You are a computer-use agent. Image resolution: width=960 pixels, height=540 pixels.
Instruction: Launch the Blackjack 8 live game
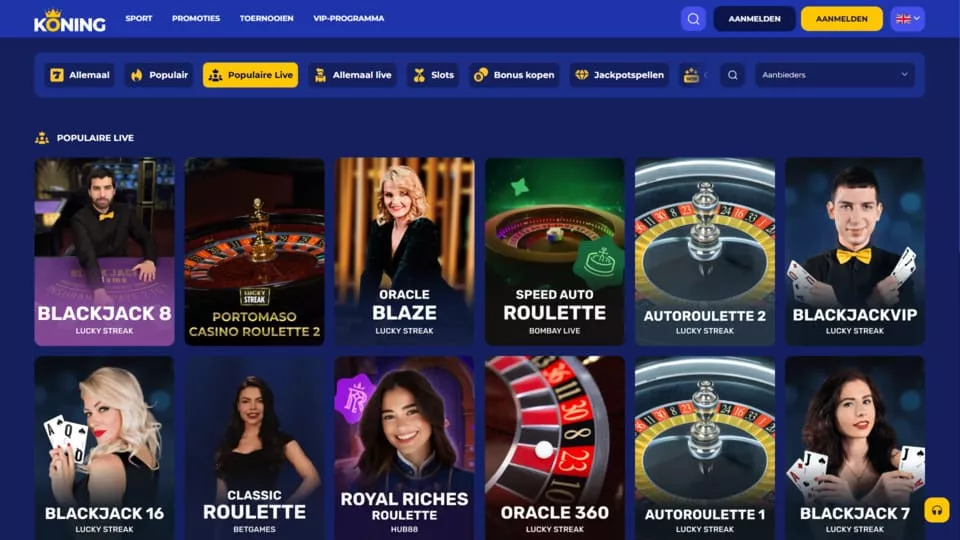(104, 252)
